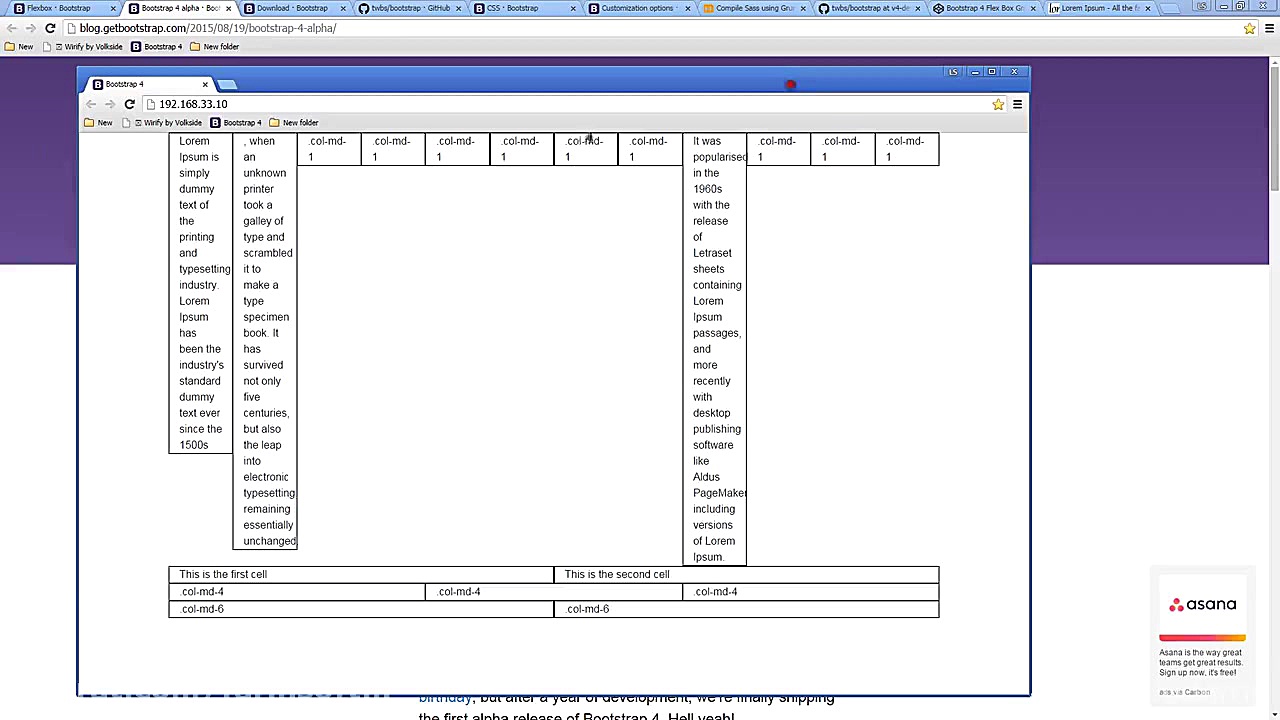This screenshot has height=720, width=1280.
Task: Click the back arrow in the front window
Action: pyautogui.click(x=91, y=104)
